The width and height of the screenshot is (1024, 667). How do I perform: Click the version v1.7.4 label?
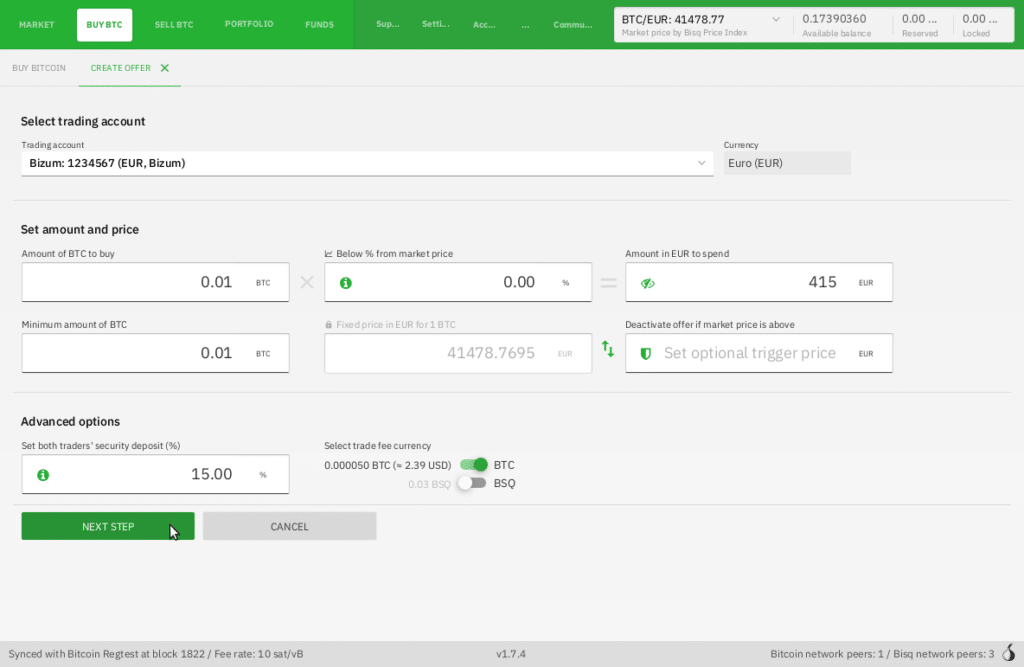[x=511, y=654]
